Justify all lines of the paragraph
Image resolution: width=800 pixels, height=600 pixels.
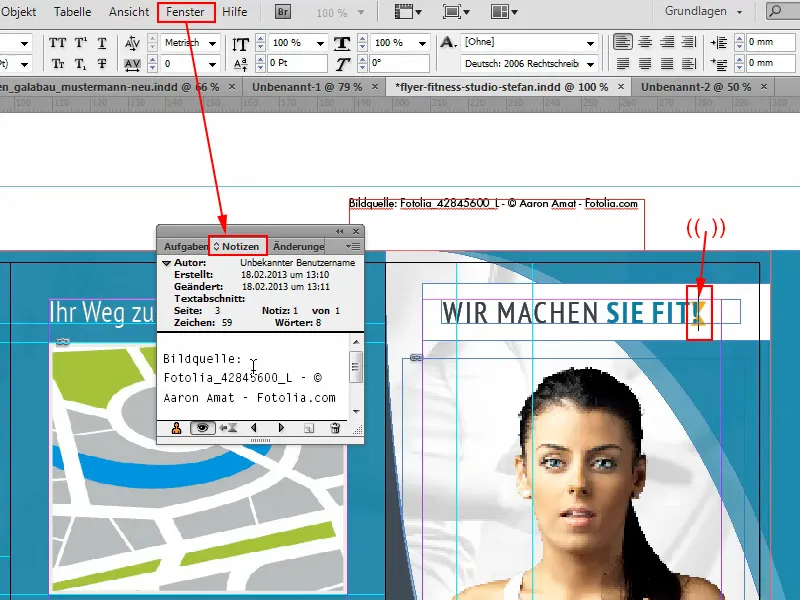point(667,63)
